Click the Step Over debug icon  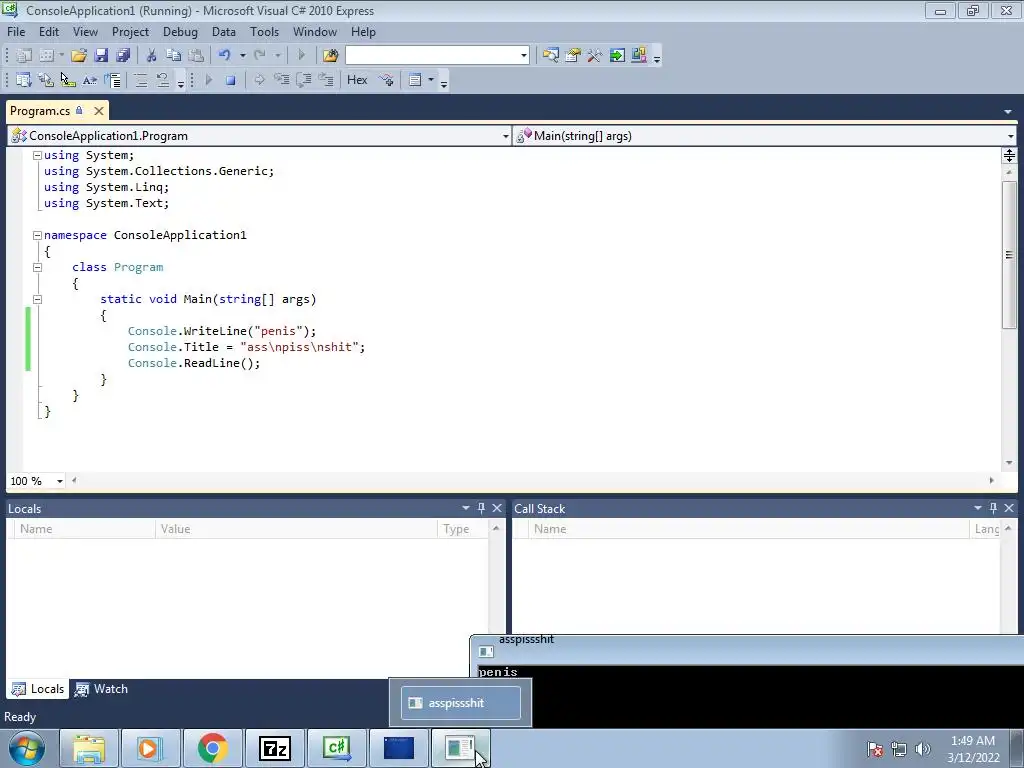tap(304, 80)
